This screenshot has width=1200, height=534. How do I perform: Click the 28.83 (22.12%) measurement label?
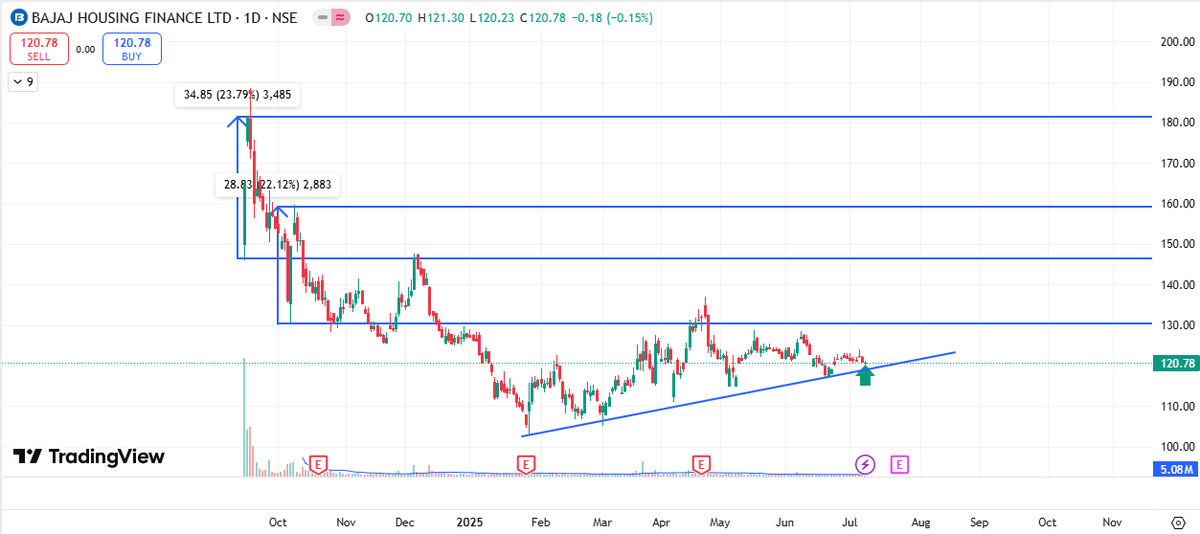278,184
